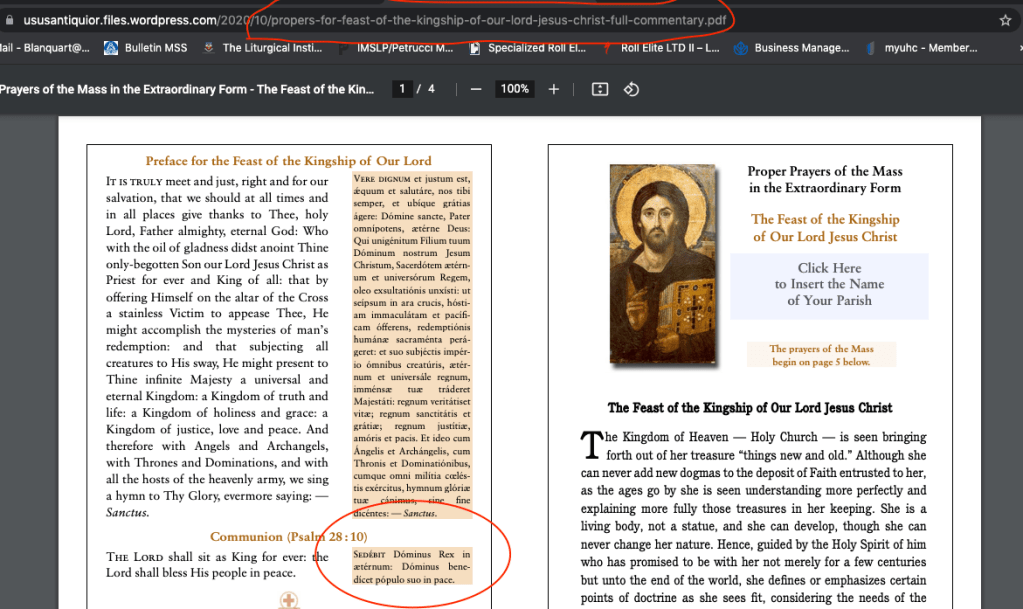The width and height of the screenshot is (1023, 609).
Task: Zoom out the PDF with minus button
Action: coord(476,89)
